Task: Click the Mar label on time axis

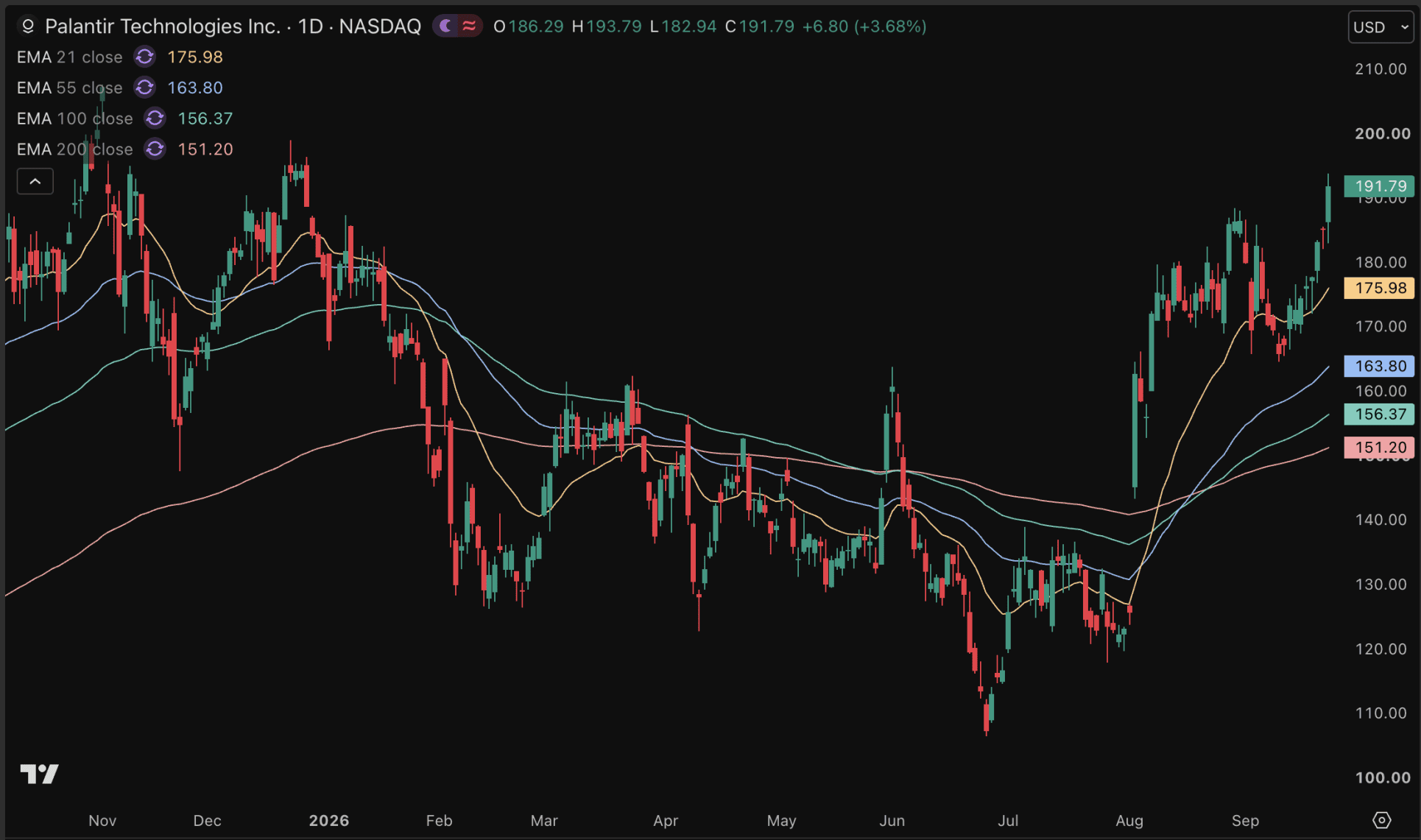Action: (544, 820)
